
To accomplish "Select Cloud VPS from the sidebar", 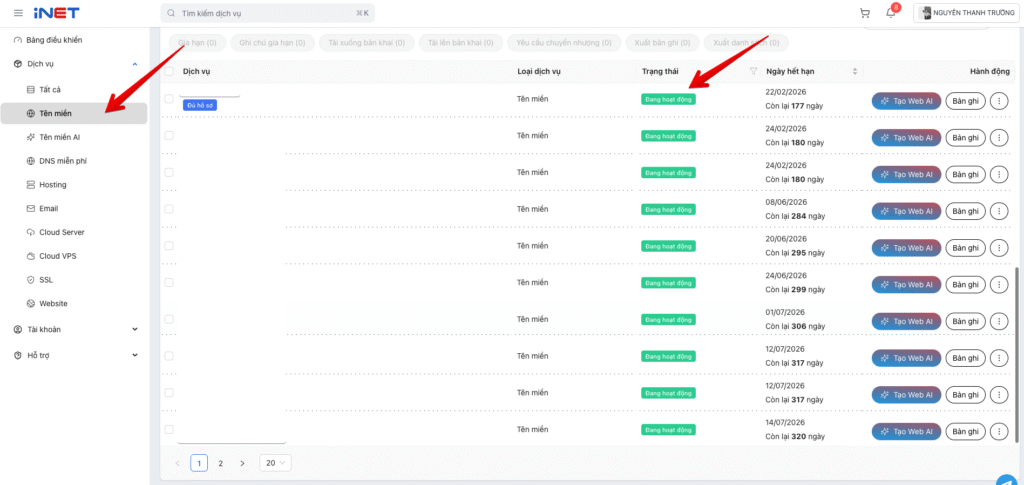I will [58, 256].
